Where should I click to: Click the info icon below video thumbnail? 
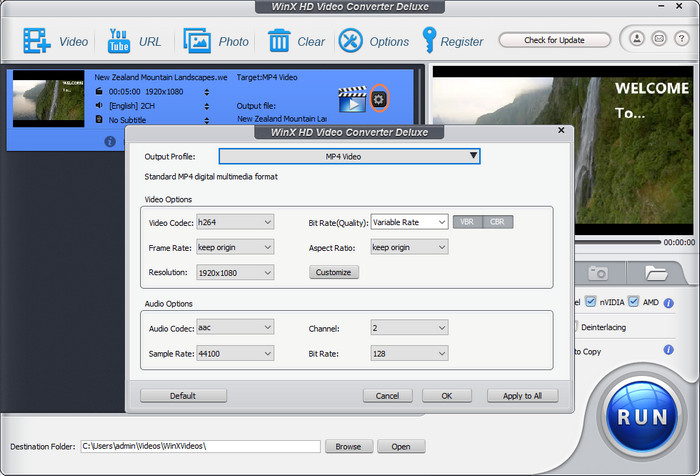pos(110,142)
